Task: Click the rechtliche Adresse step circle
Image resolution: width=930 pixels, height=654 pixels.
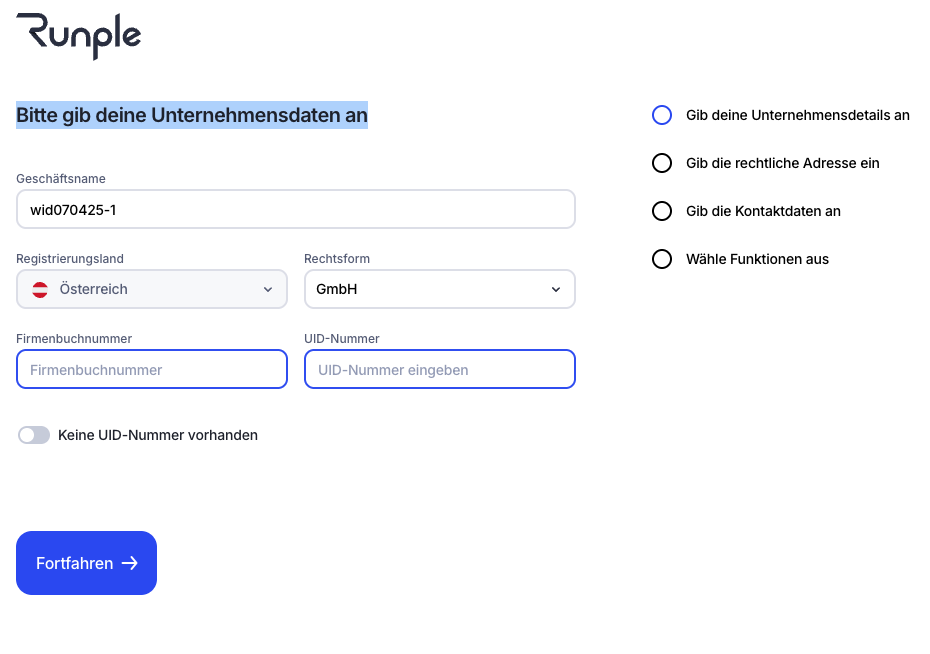Action: pyautogui.click(x=662, y=163)
